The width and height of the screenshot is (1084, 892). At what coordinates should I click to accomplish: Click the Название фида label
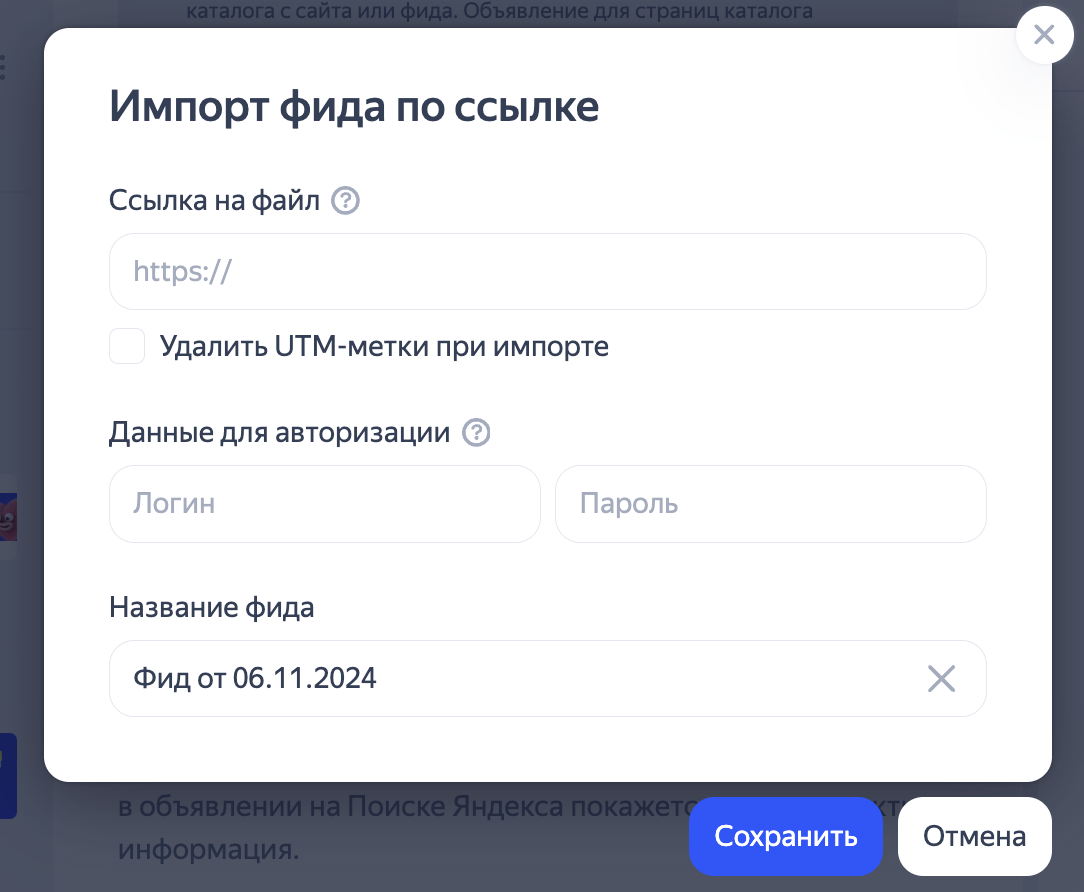point(212,608)
